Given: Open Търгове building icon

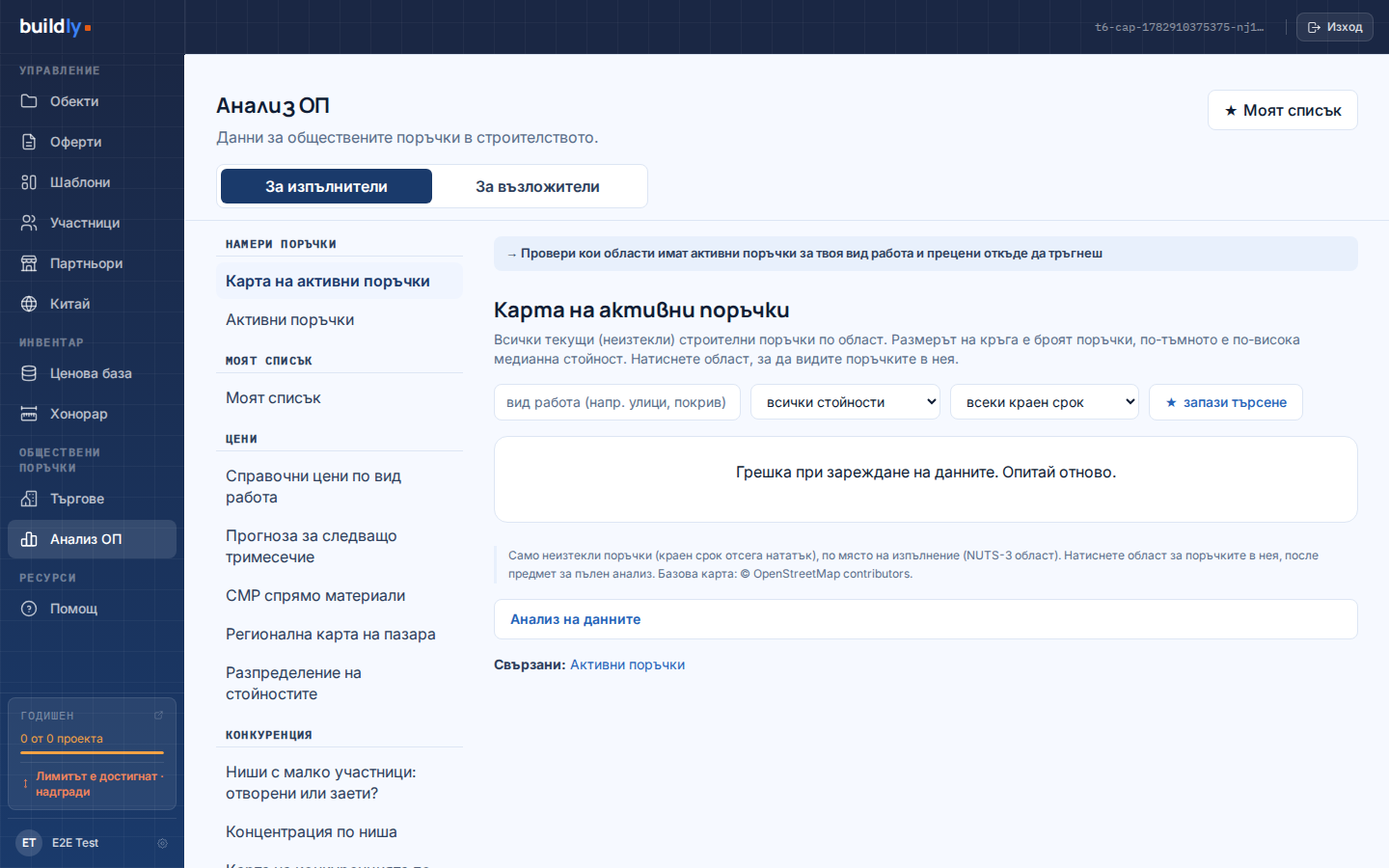Looking at the screenshot, I should click(x=29, y=499).
